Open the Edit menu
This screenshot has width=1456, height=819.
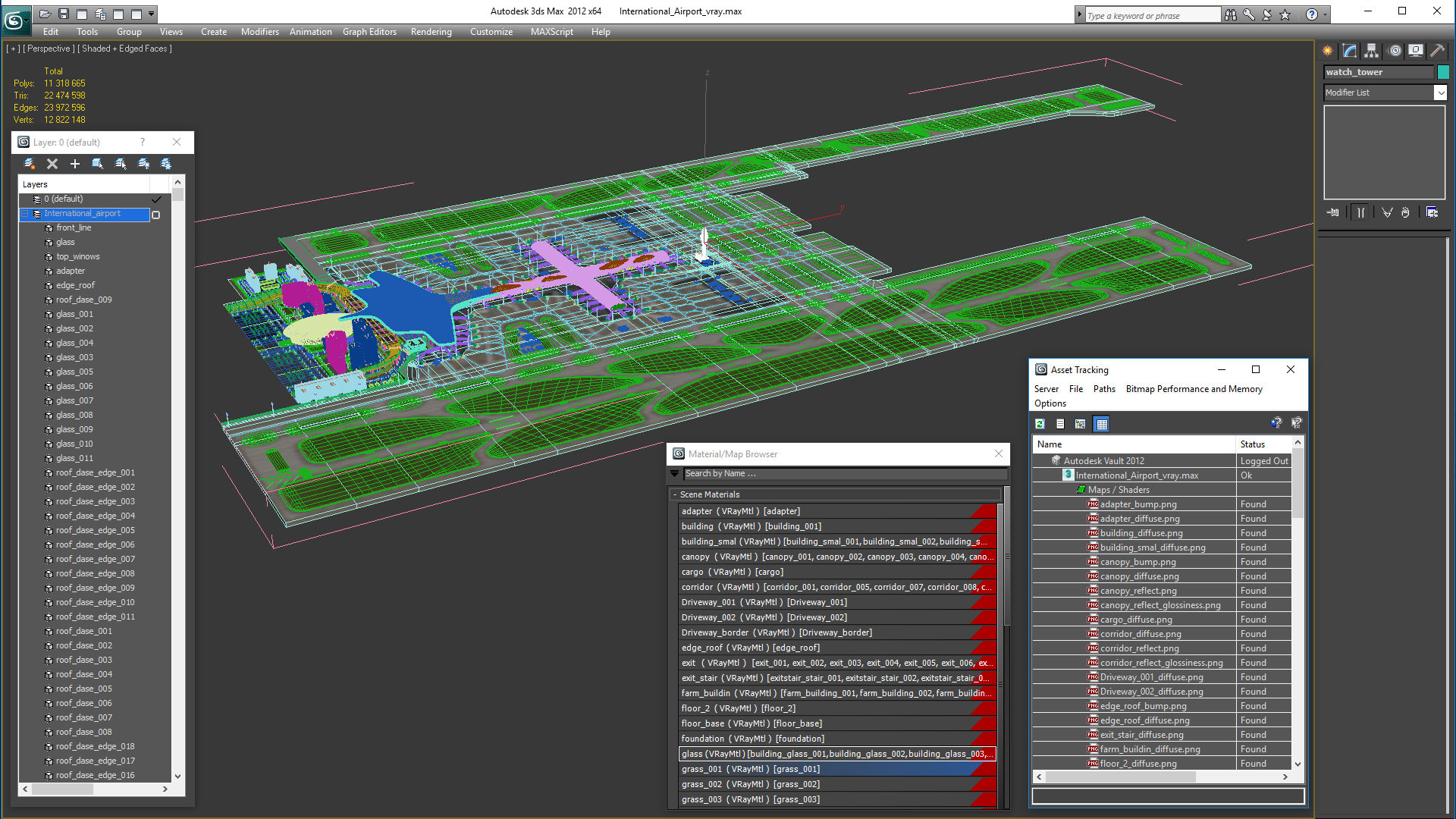(51, 32)
